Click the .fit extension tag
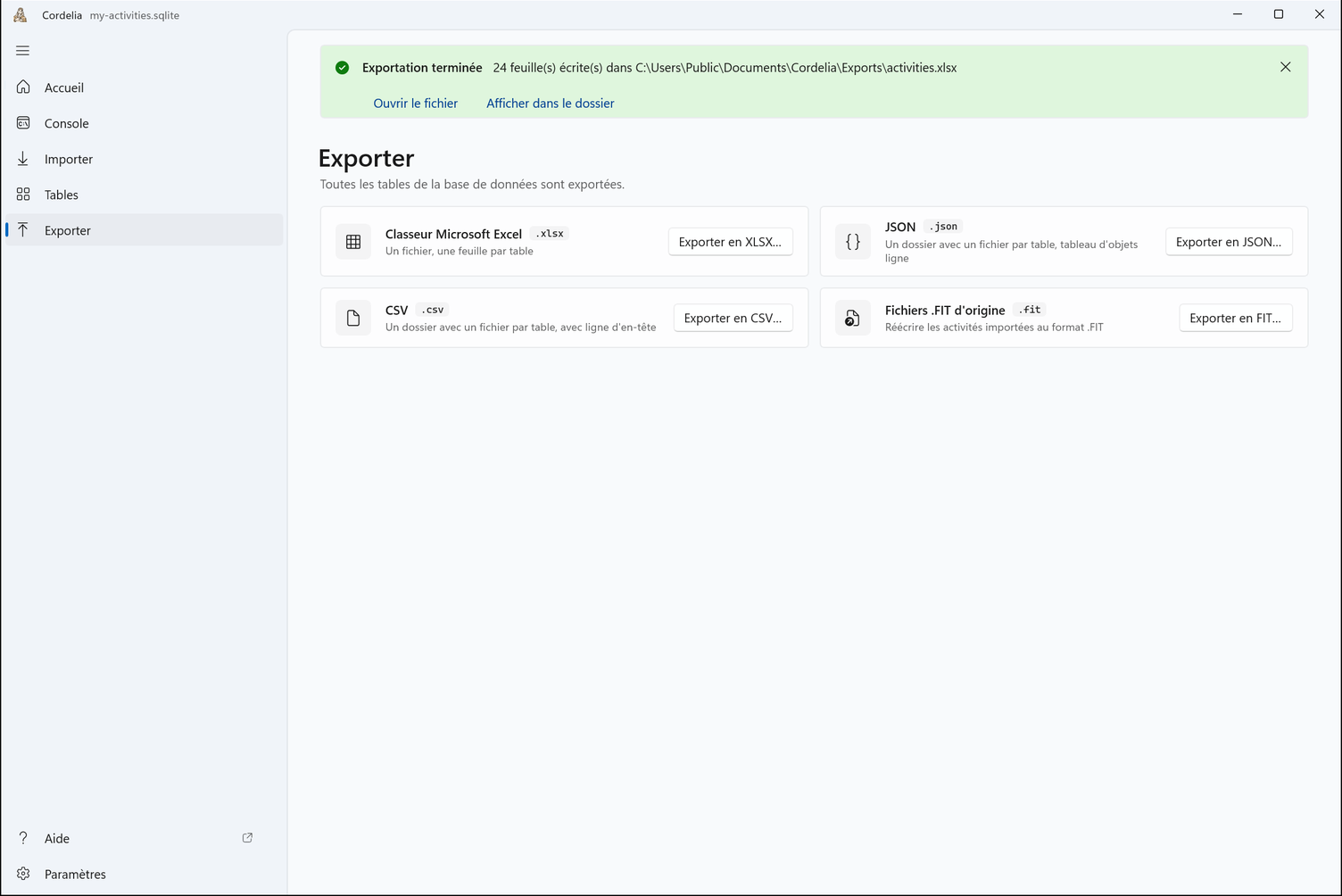The image size is (1342, 896). [1030, 310]
